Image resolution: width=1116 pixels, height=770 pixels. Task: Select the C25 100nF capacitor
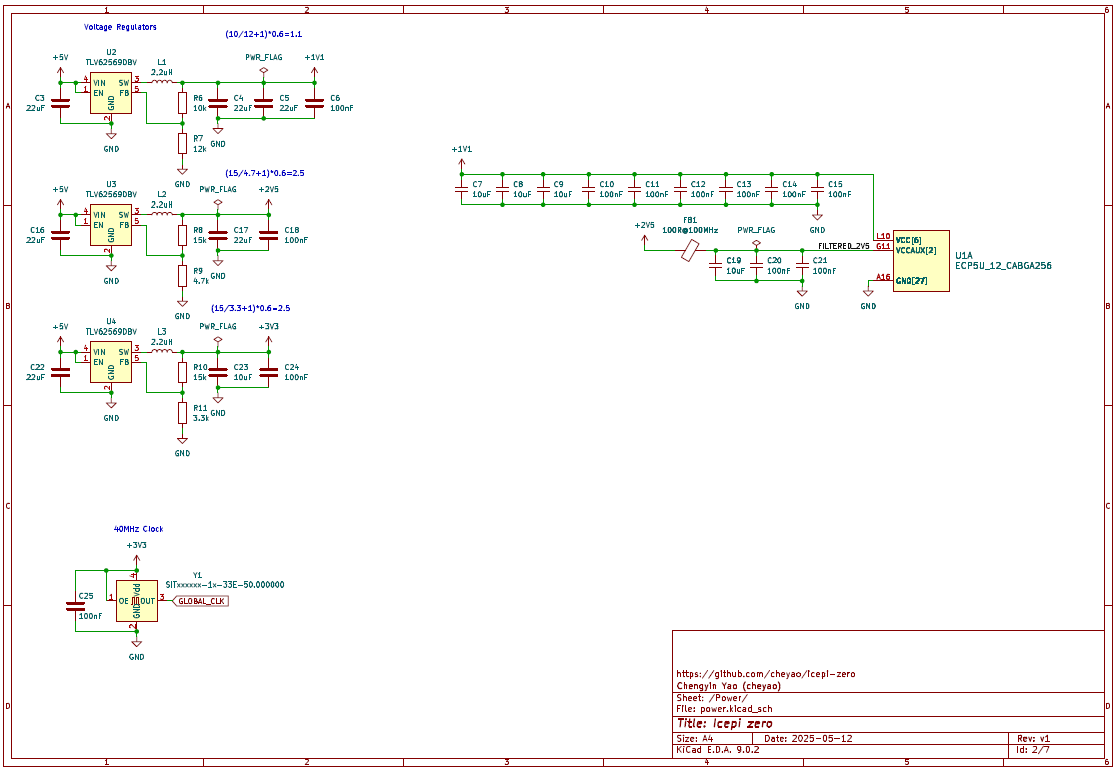(x=75, y=605)
